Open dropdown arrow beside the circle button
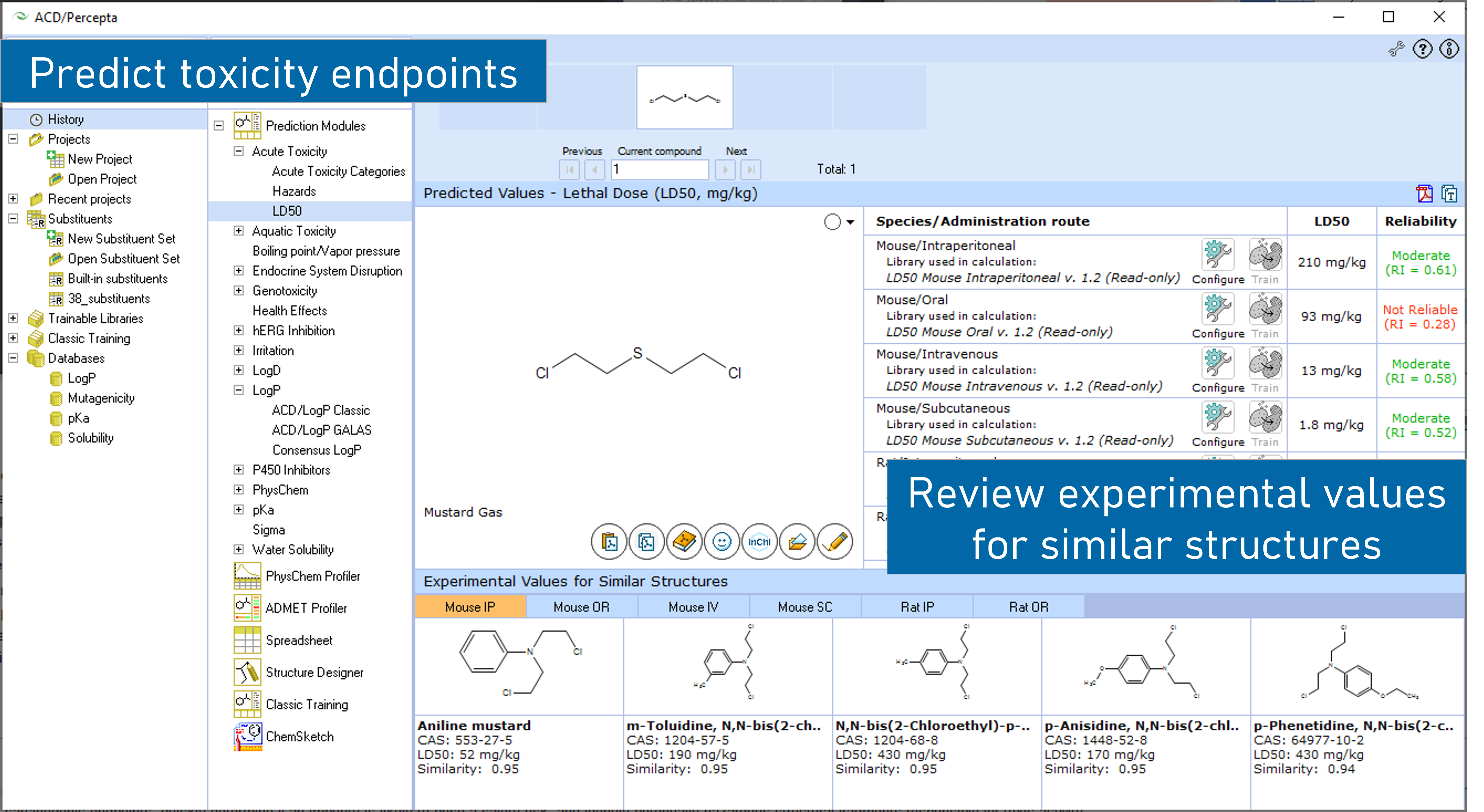Viewport: 1484px width, 812px height. click(850, 222)
